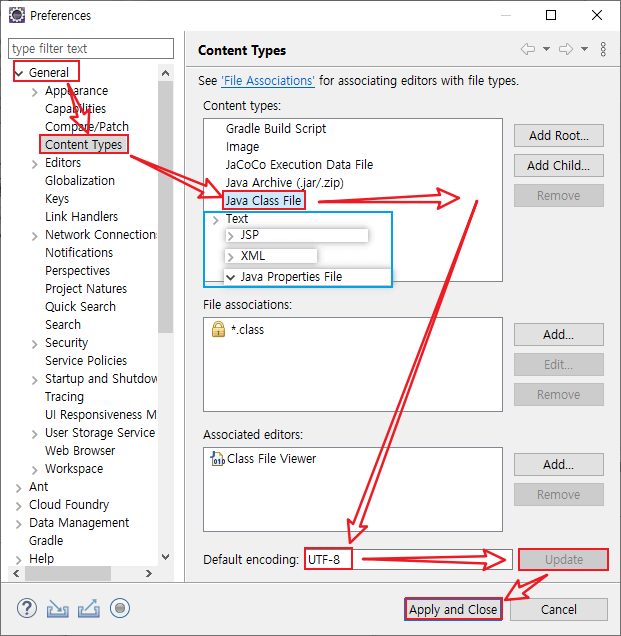Click the Add Root... button
The width and height of the screenshot is (621, 636).
[559, 135]
